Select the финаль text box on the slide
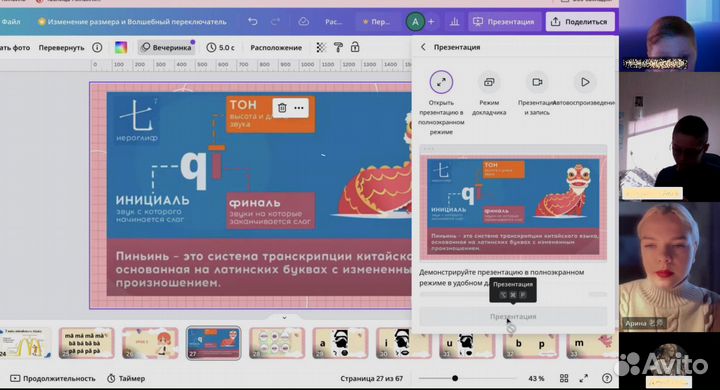The image size is (720, 390). pos(271,210)
